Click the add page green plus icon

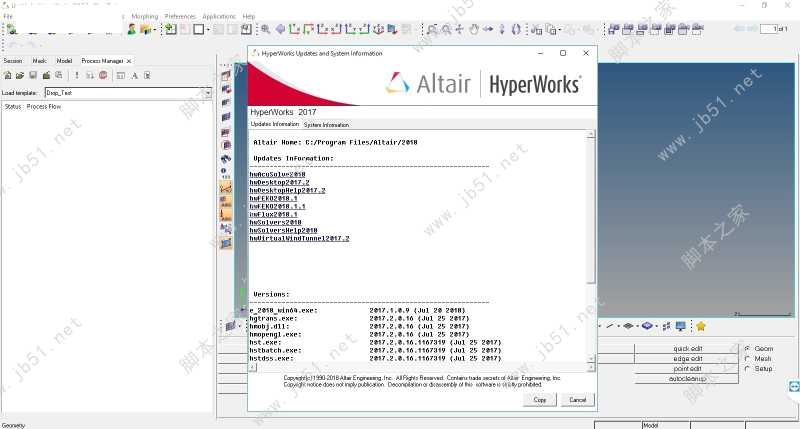tap(171, 30)
